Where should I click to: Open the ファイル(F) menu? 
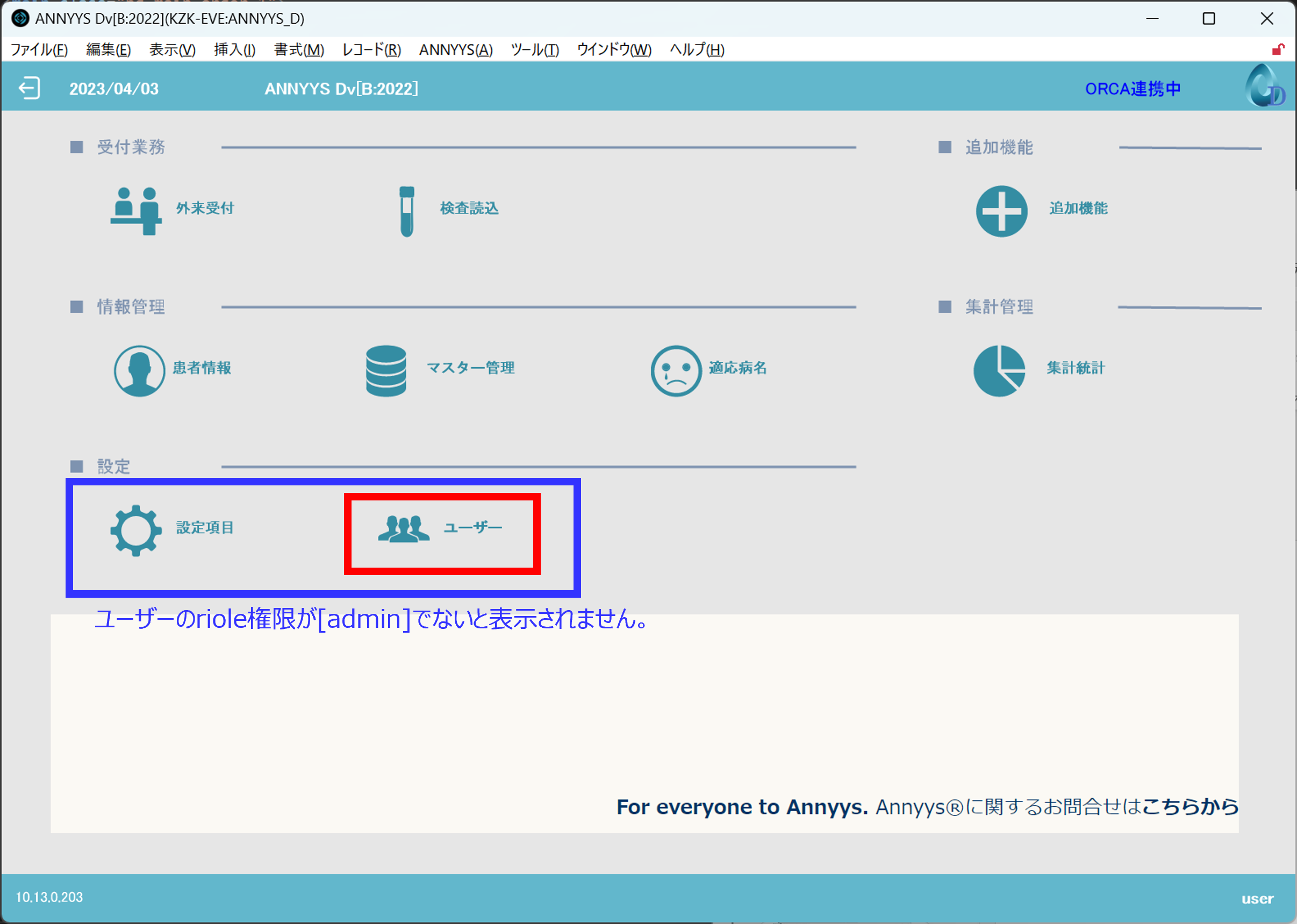coord(39,49)
